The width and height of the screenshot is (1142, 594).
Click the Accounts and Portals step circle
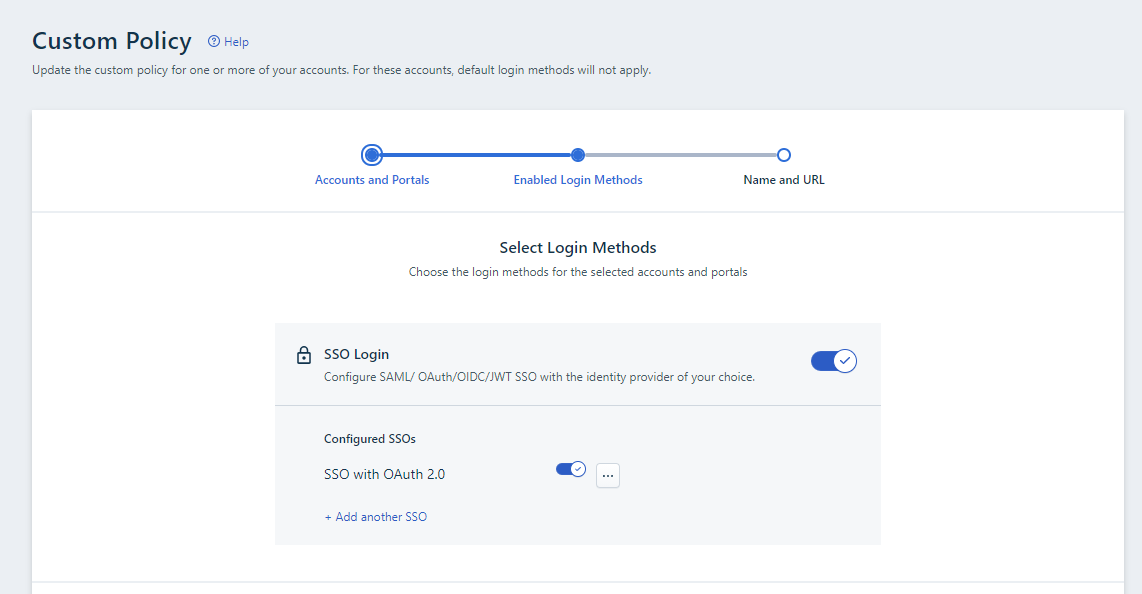[x=372, y=155]
